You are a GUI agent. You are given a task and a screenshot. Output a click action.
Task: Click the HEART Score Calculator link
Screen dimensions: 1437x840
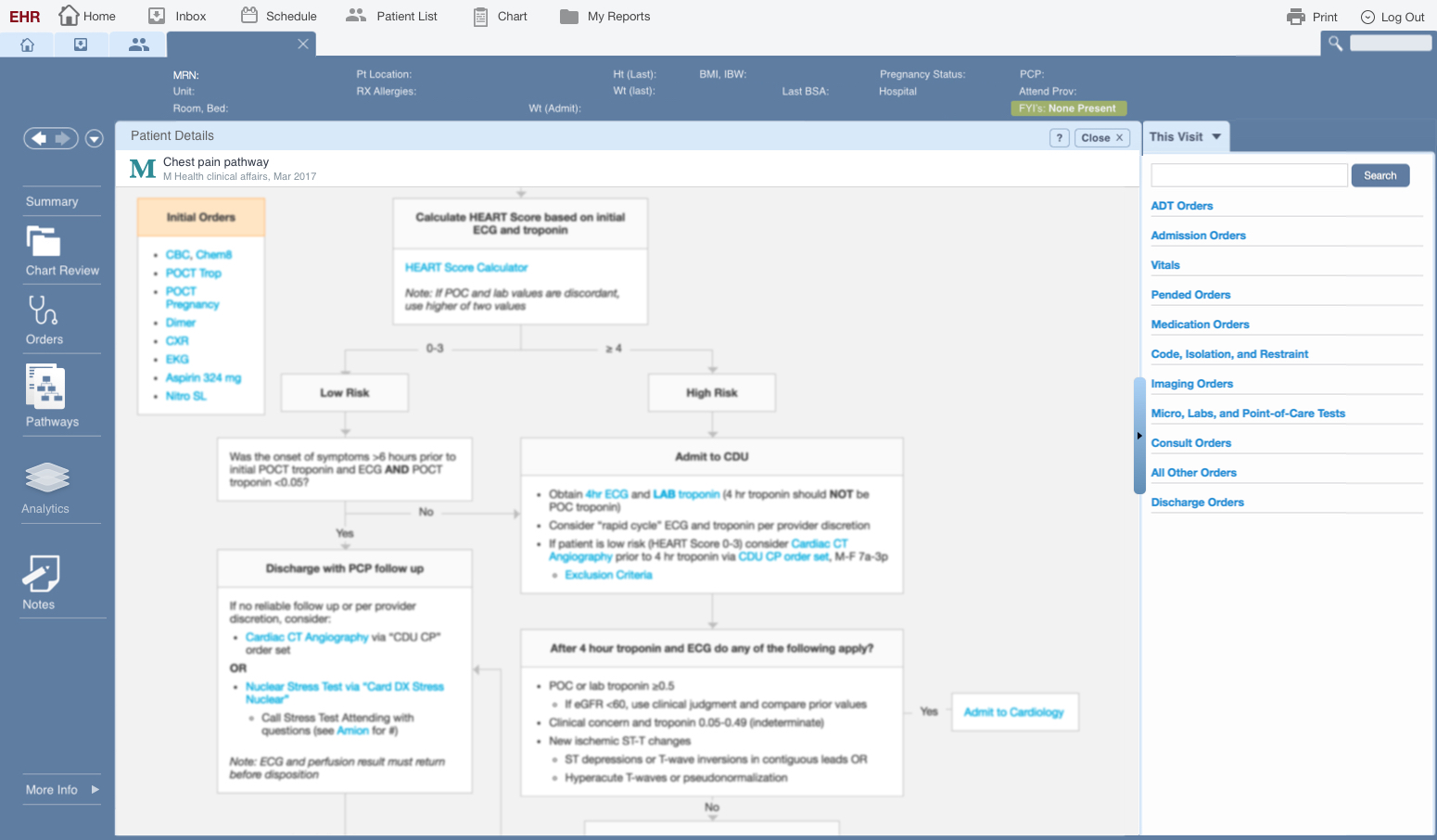[x=466, y=267]
